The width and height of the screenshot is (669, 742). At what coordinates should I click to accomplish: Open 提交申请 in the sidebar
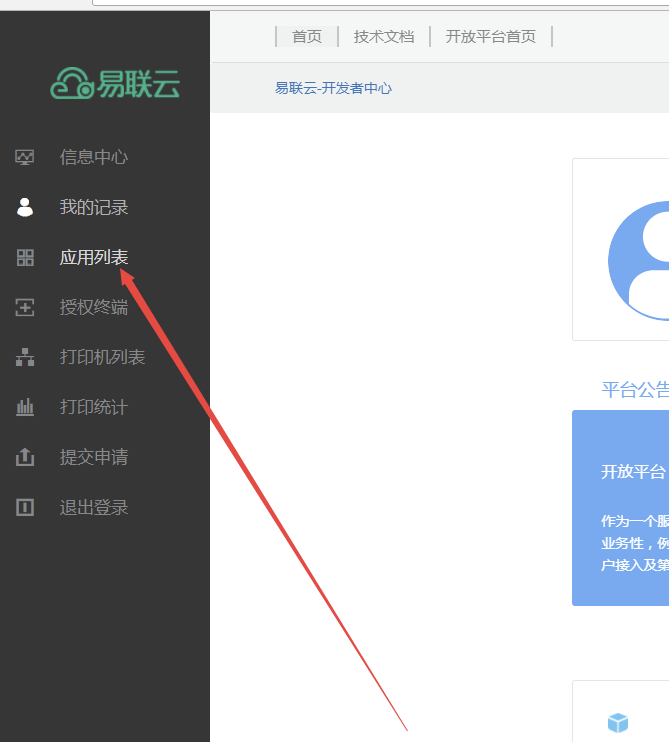(x=94, y=457)
